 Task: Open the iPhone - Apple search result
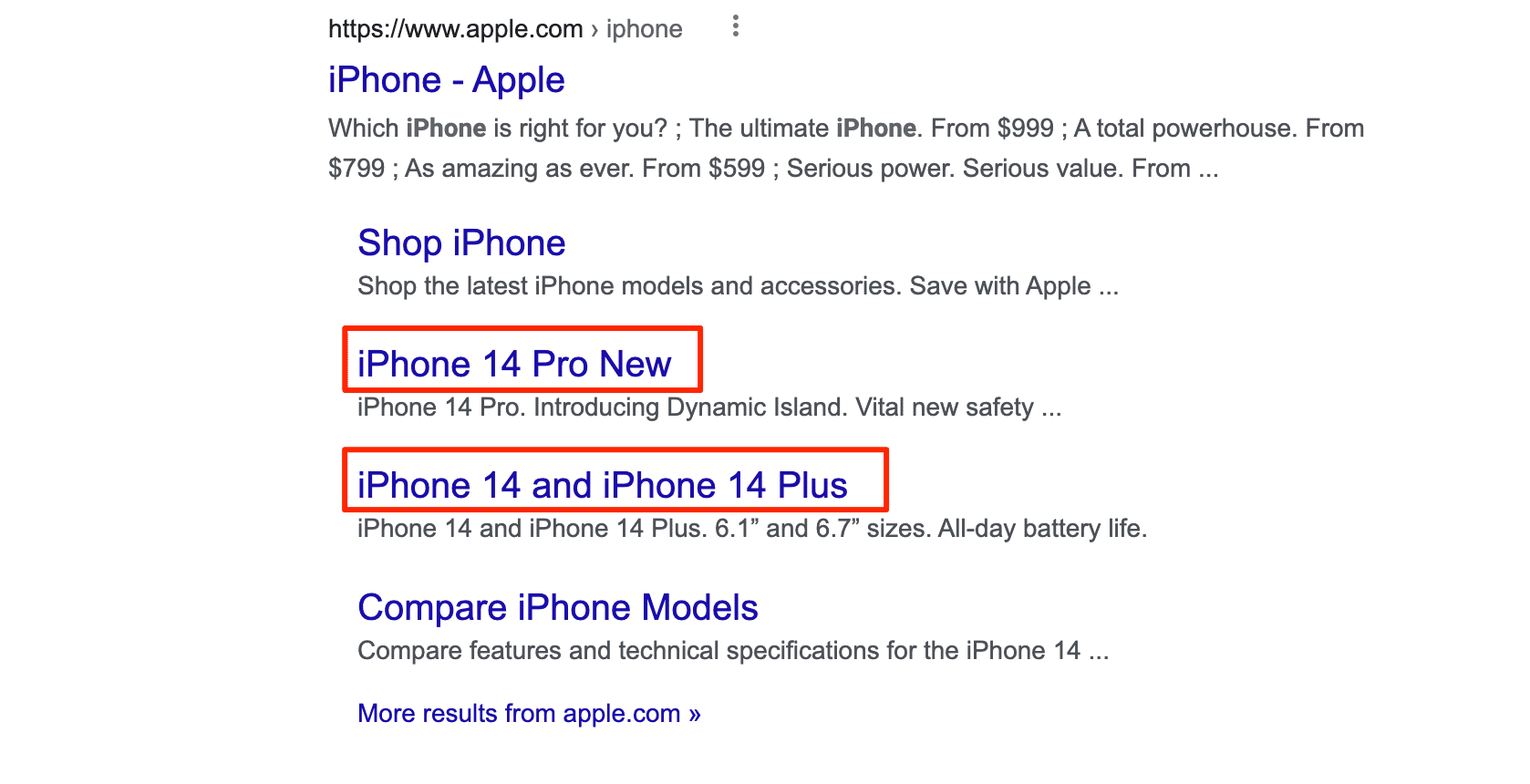point(447,80)
